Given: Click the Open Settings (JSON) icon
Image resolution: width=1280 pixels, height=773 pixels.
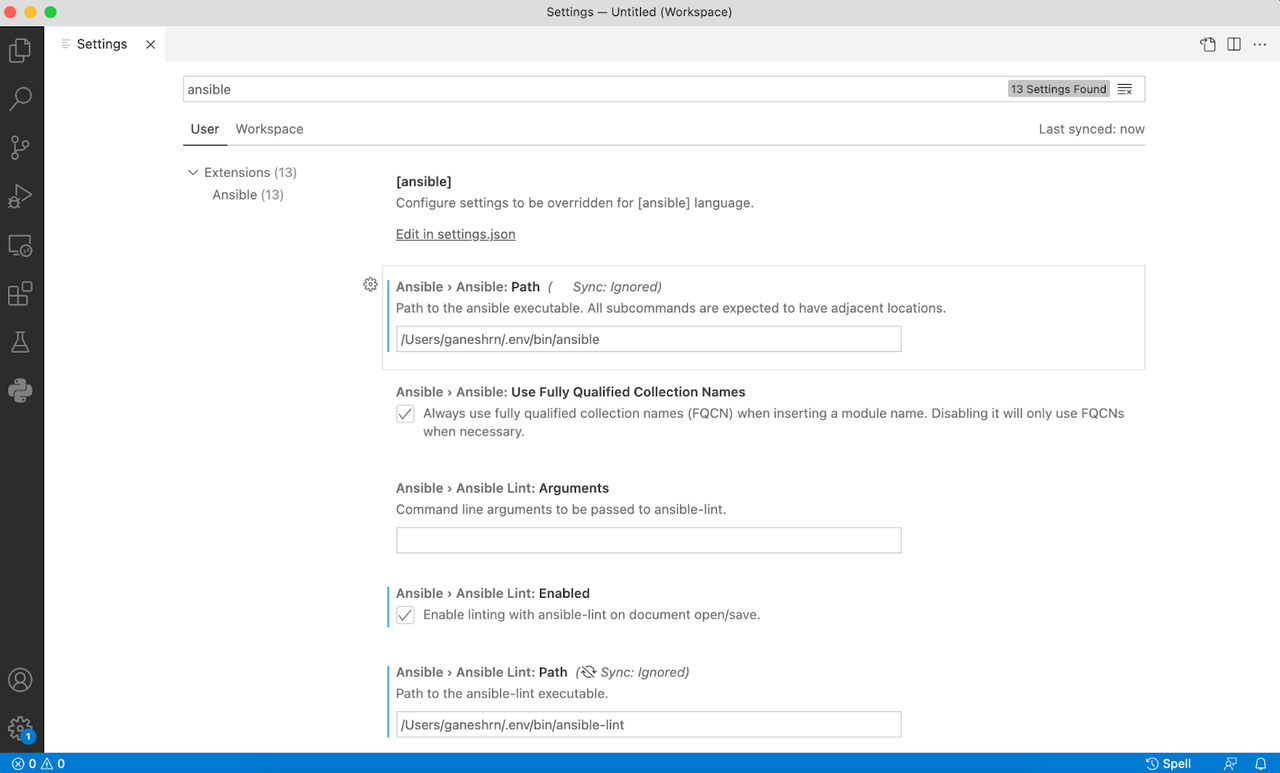Looking at the screenshot, I should (x=1207, y=44).
